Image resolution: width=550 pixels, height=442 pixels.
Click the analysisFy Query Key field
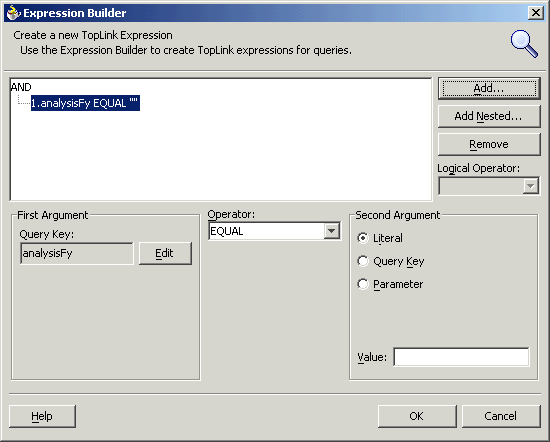coord(77,253)
